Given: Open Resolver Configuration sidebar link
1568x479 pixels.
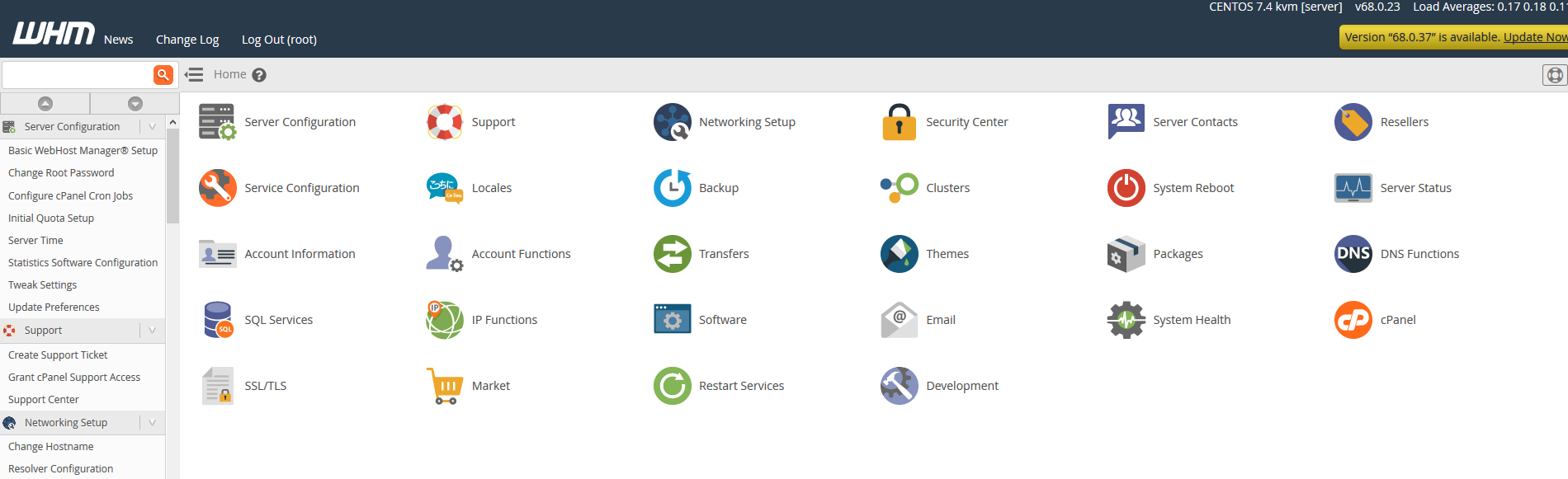Looking at the screenshot, I should pyautogui.click(x=61, y=469).
